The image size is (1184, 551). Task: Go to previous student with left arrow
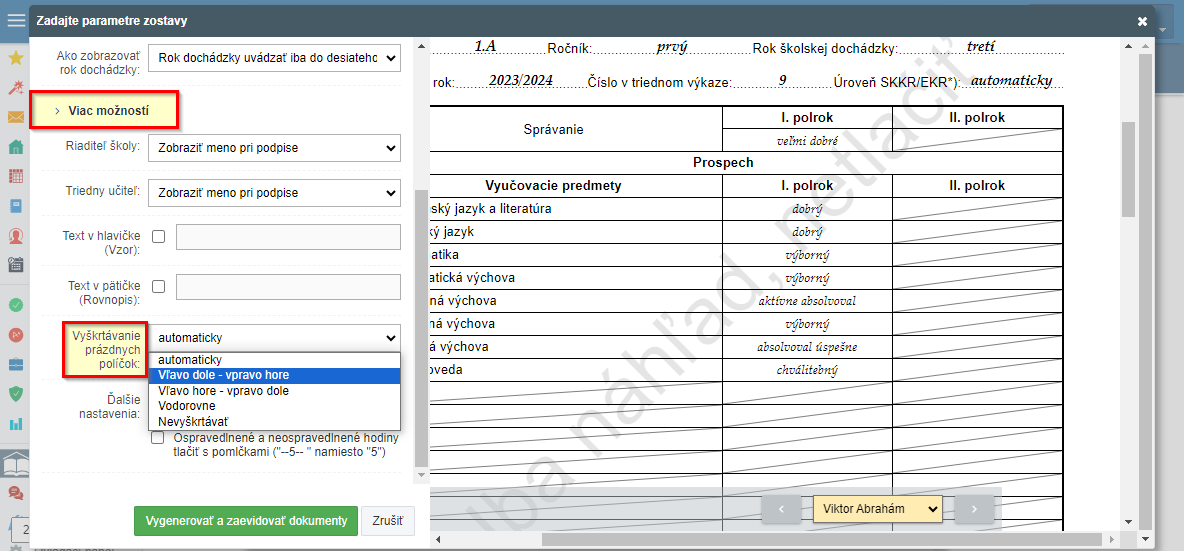(x=781, y=509)
